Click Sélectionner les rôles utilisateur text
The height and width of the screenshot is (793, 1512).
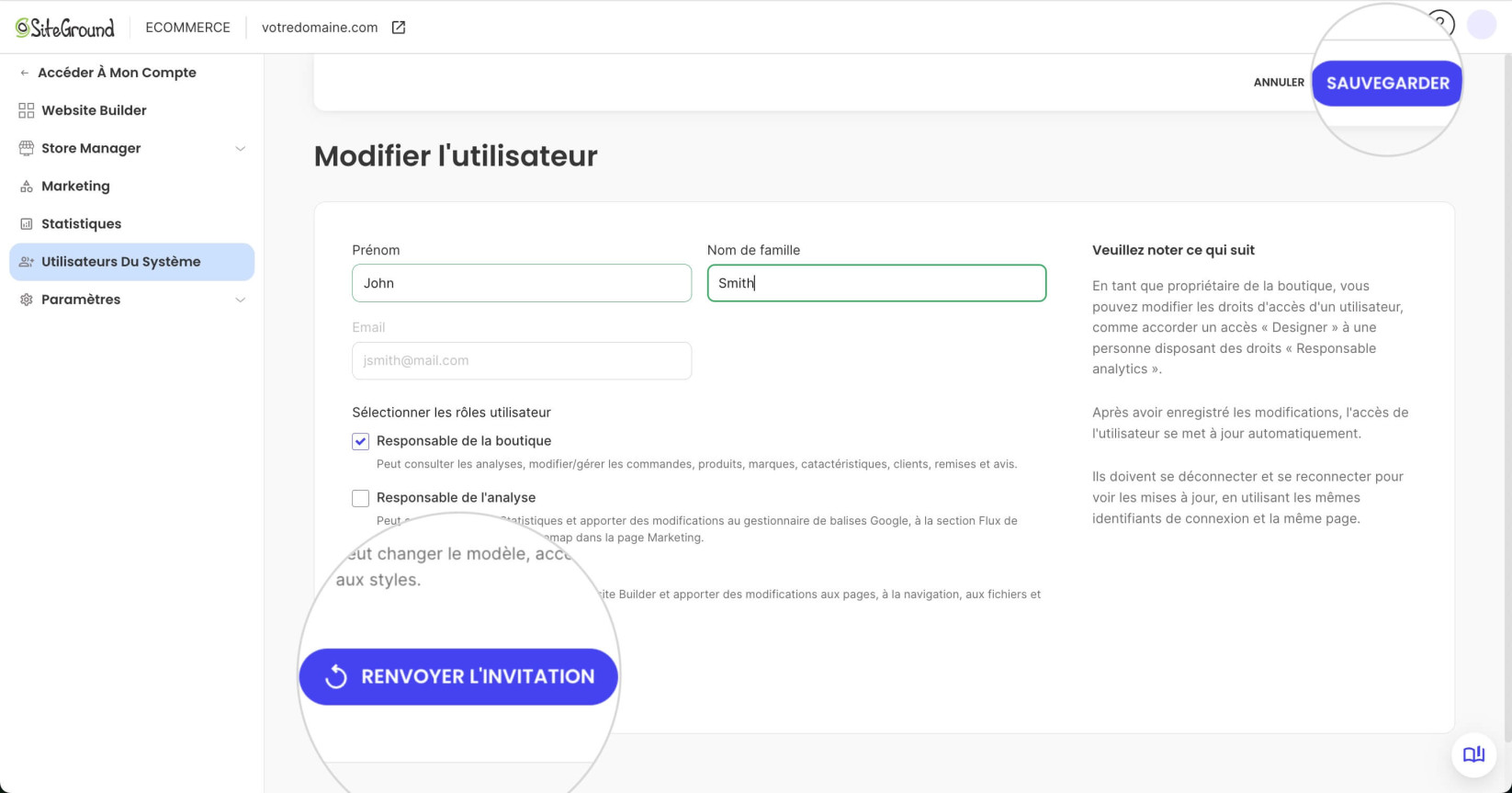451,413
